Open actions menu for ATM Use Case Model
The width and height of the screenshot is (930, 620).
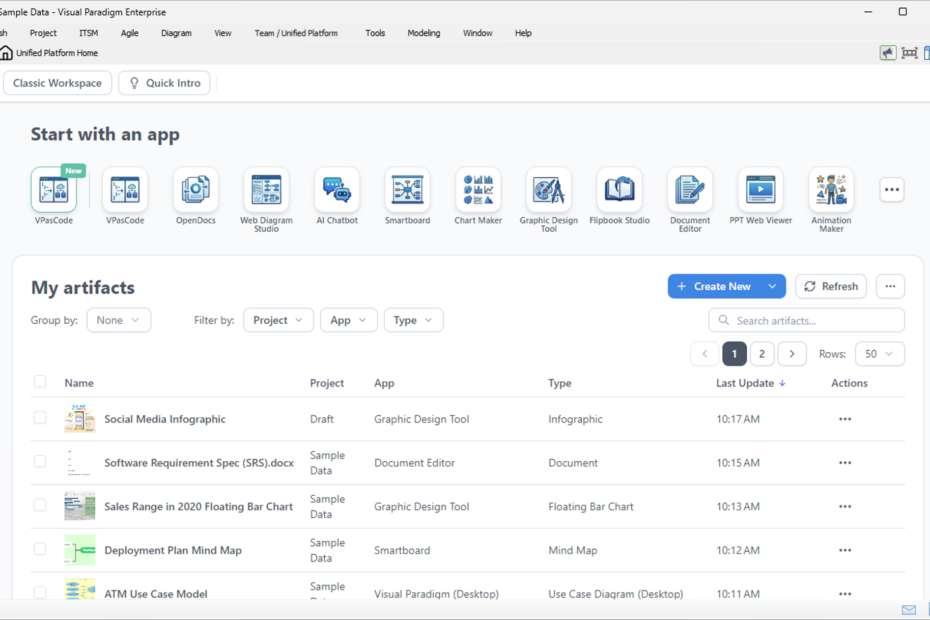(845, 594)
